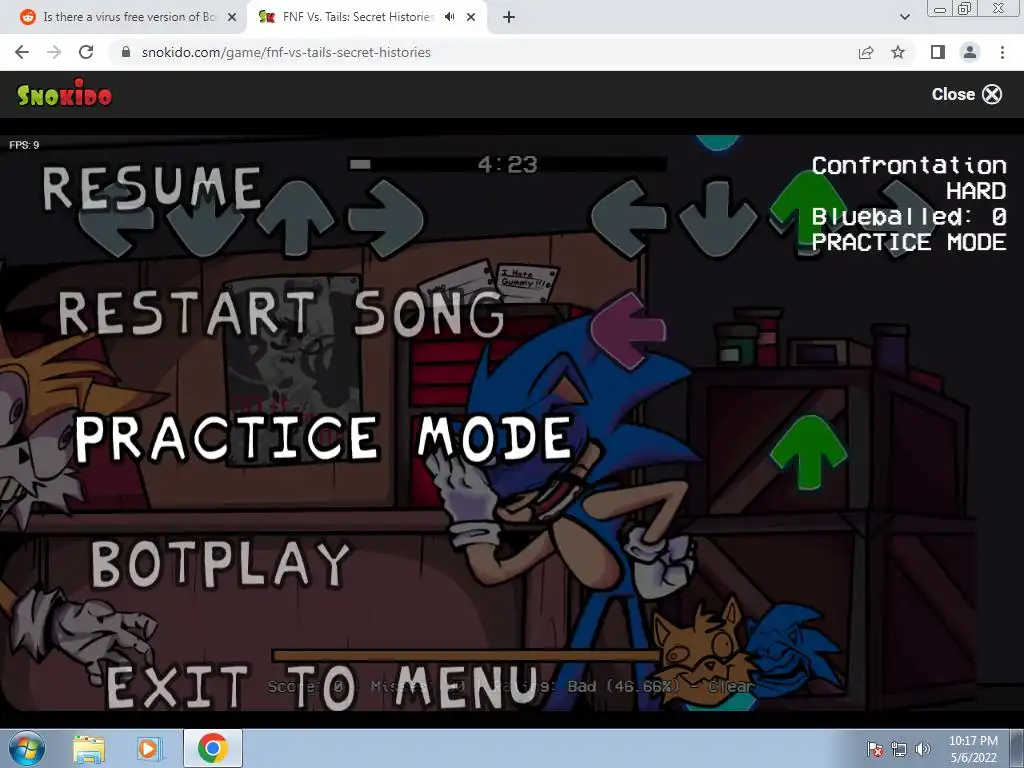
Task: Reload the Snokido page
Action: pos(86,52)
